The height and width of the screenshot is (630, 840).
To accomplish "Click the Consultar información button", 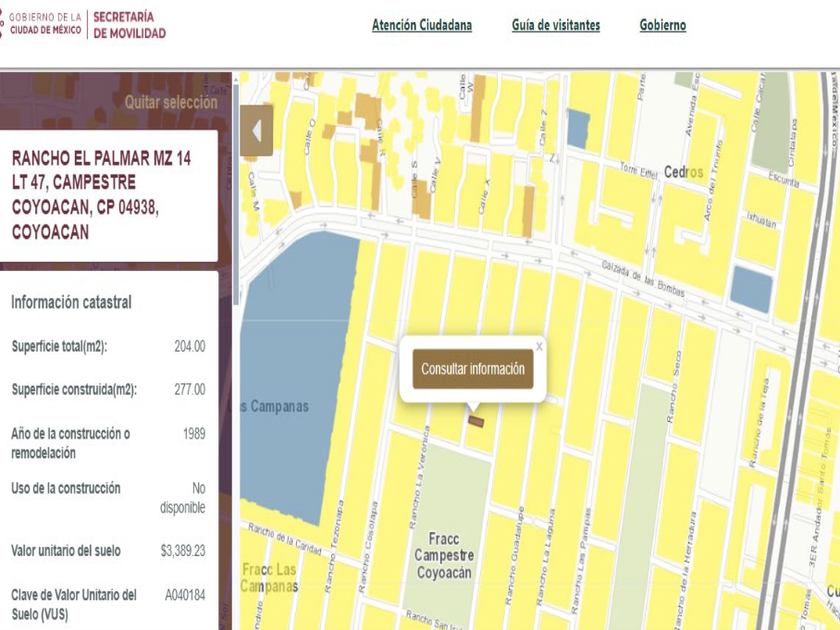I will coord(472,369).
